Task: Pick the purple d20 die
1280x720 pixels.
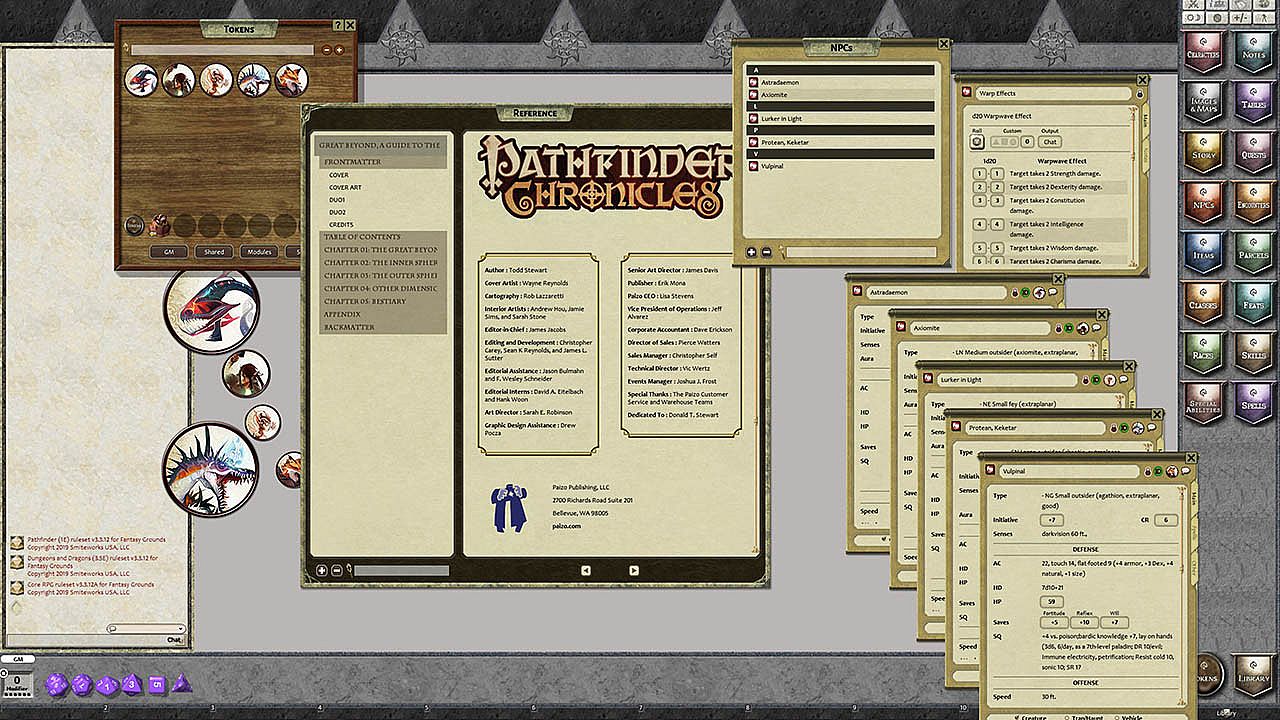Action: [x=57, y=684]
